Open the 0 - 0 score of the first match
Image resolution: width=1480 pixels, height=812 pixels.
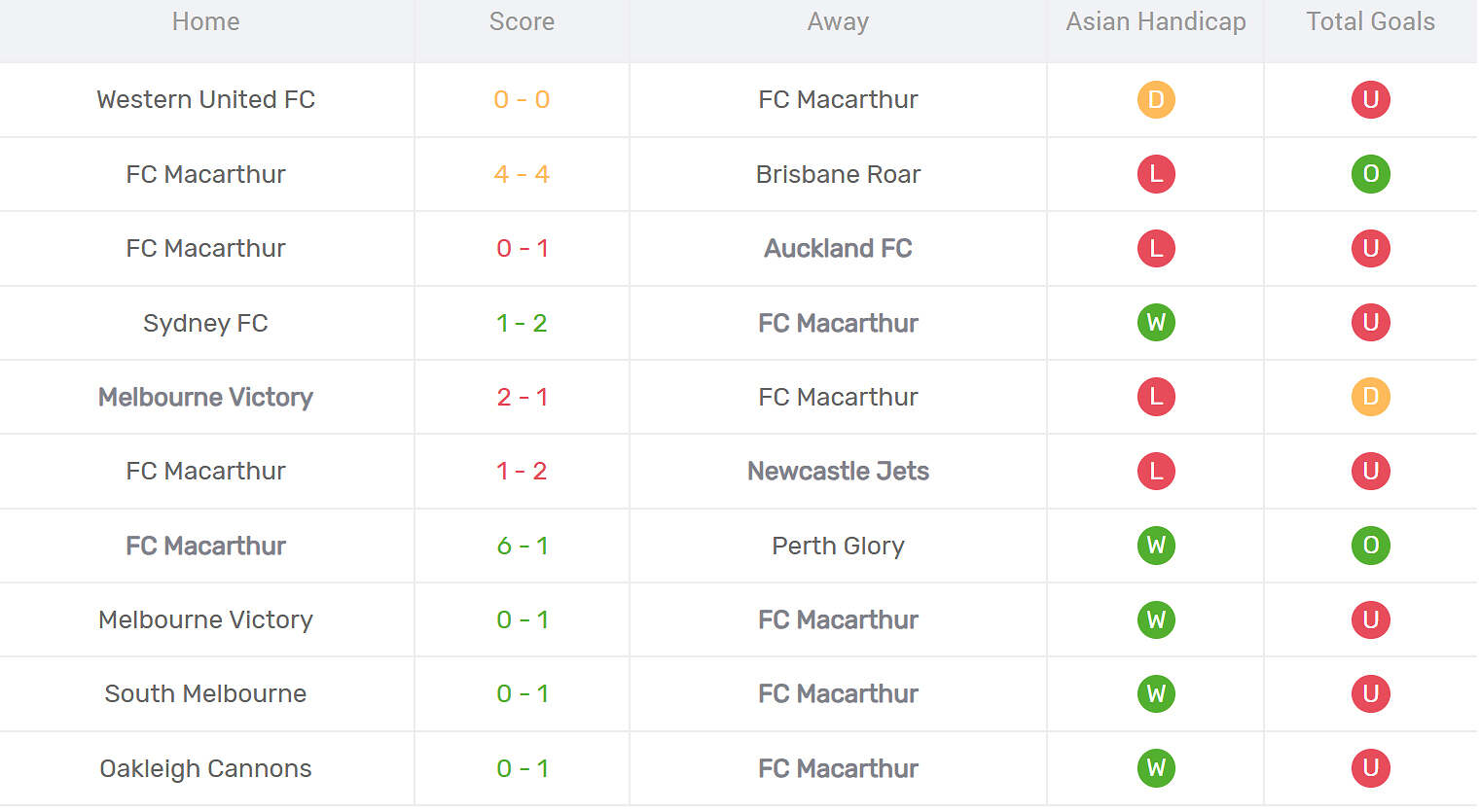[x=522, y=99]
